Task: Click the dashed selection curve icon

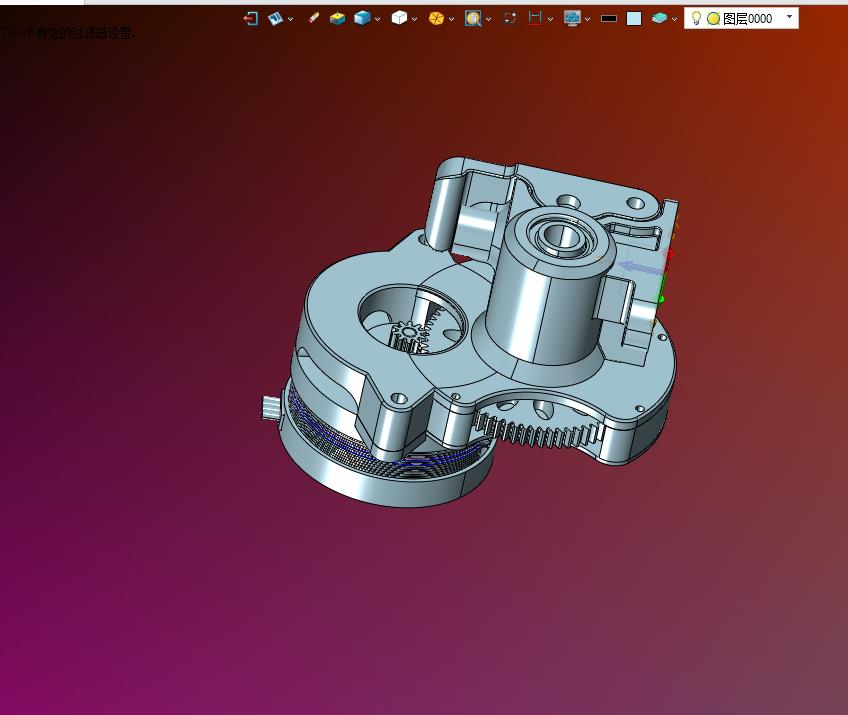Action: tap(510, 18)
